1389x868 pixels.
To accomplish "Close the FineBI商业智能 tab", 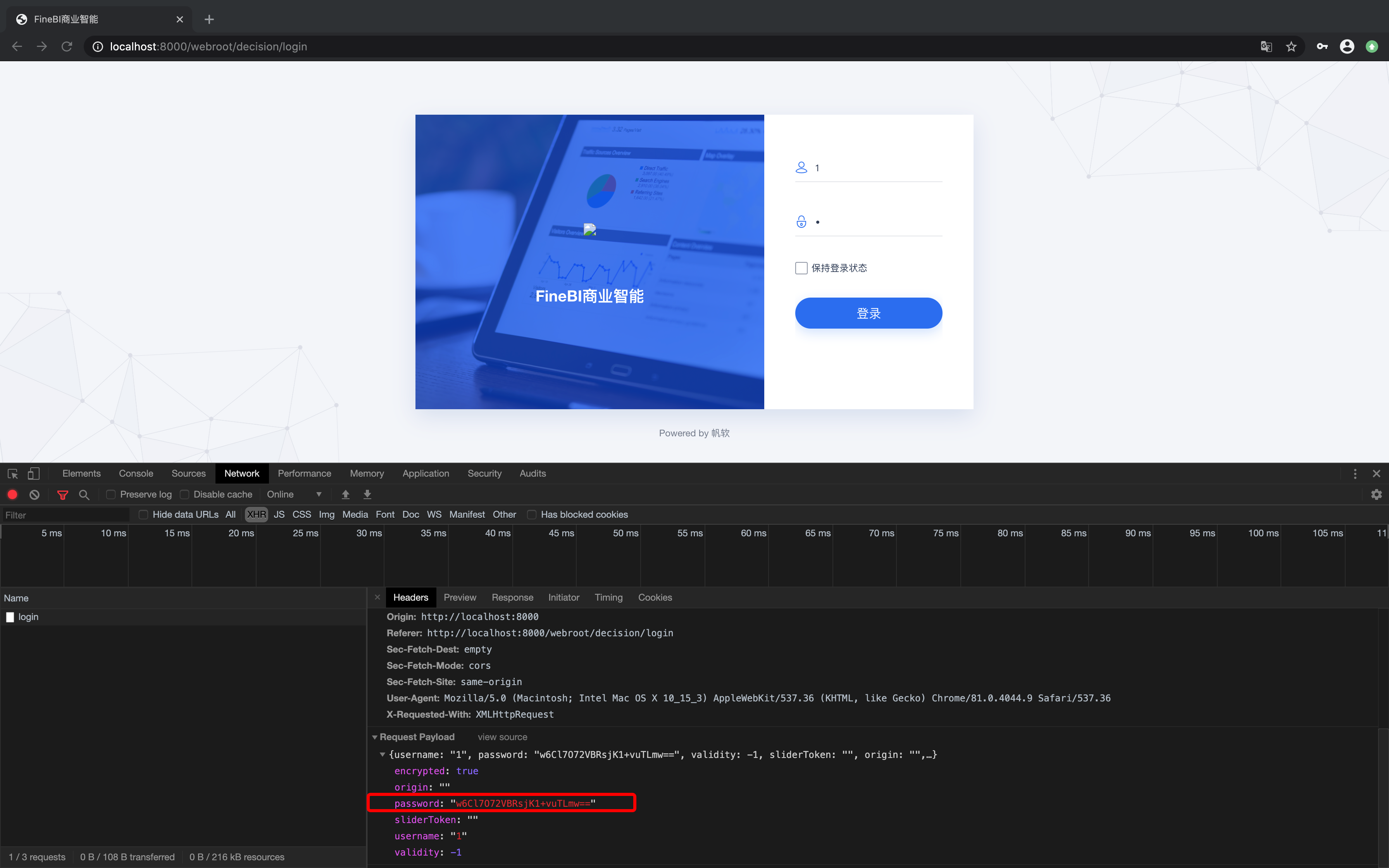I will pyautogui.click(x=180, y=19).
